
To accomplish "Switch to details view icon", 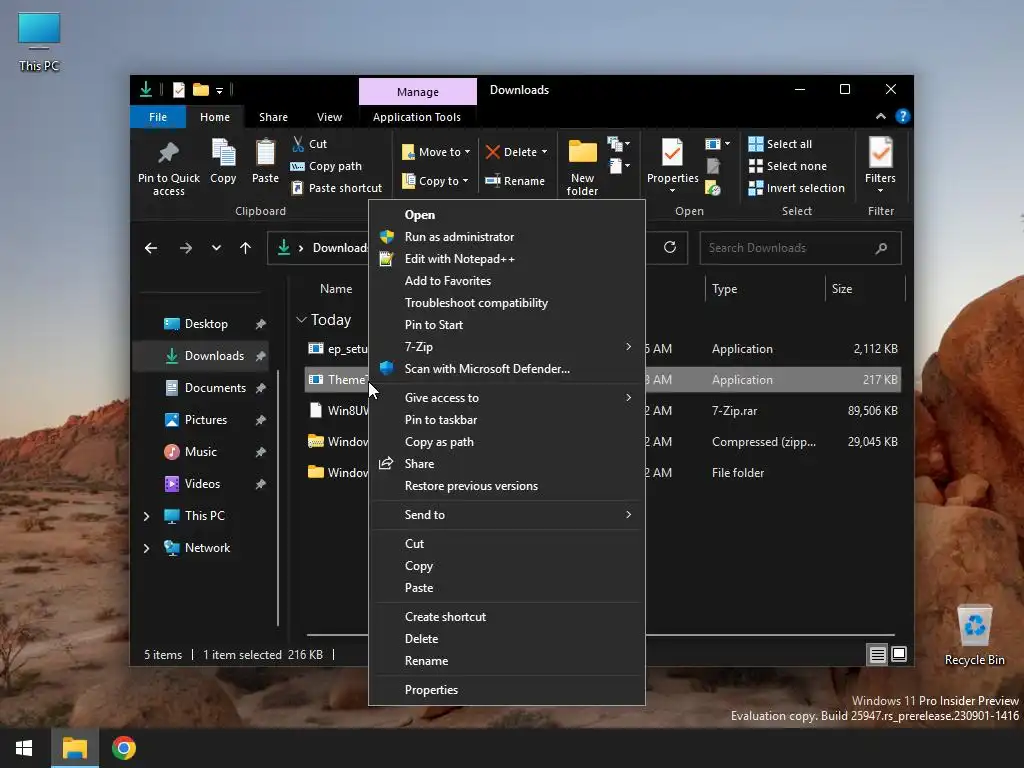I will click(x=878, y=654).
